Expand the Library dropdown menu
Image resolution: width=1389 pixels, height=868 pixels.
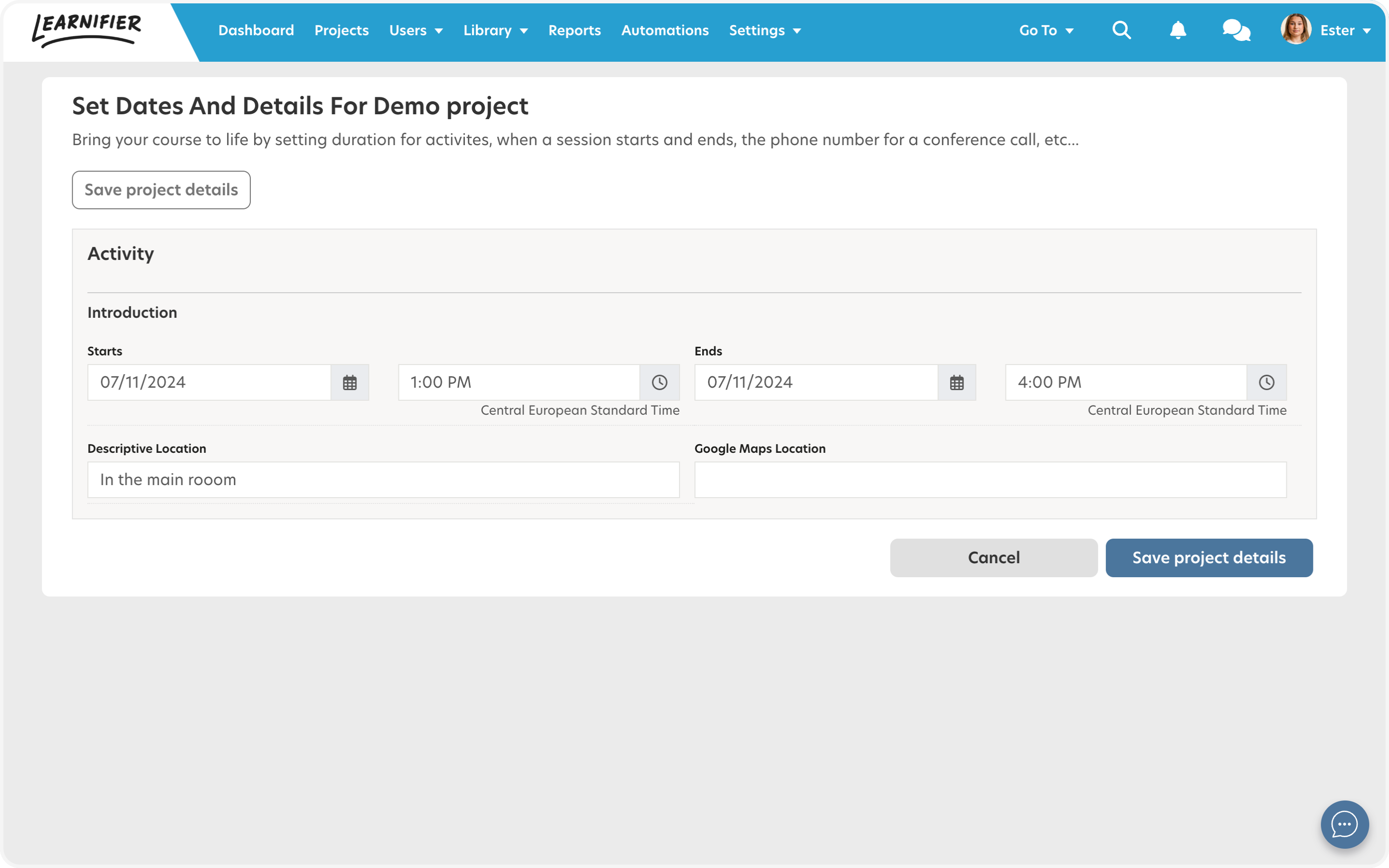(495, 30)
